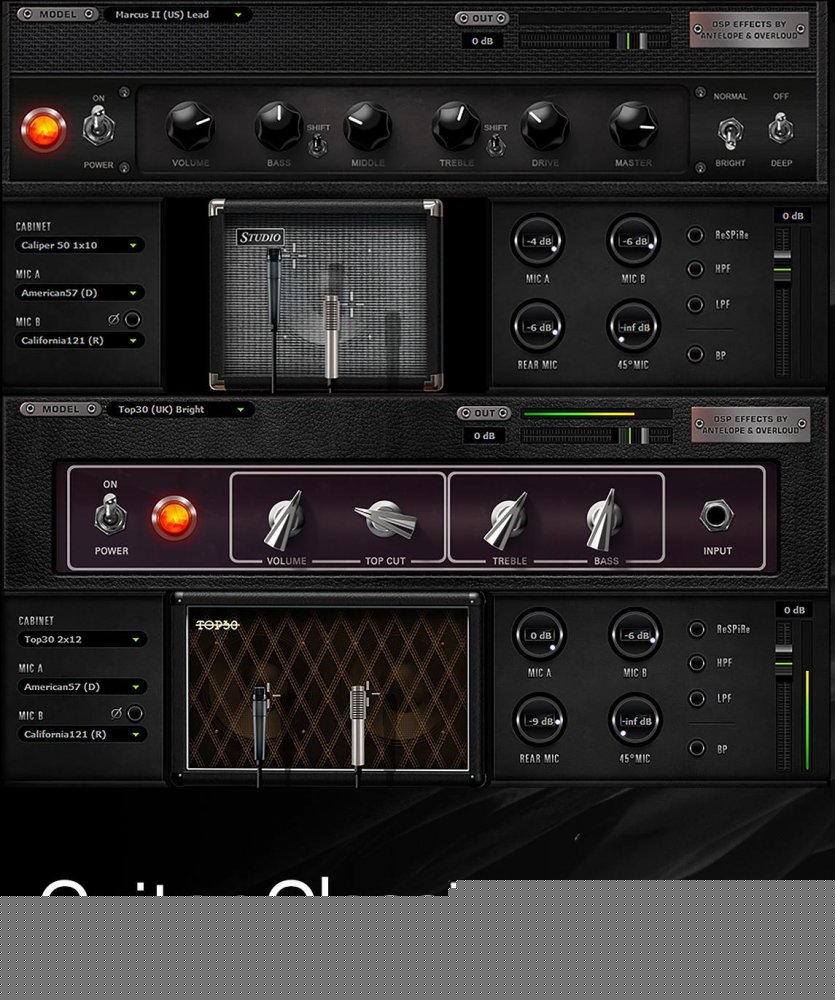Click the Marcus II amp red power light
835x1000 pixels.
(43, 129)
